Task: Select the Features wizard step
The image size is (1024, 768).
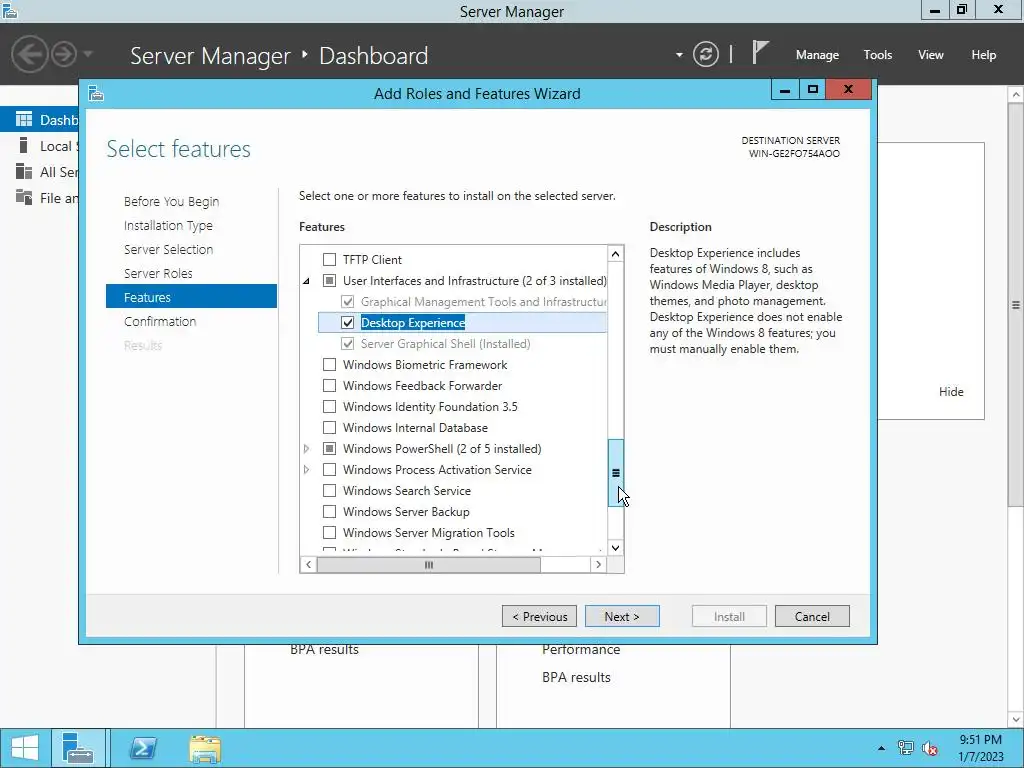Action: click(191, 296)
